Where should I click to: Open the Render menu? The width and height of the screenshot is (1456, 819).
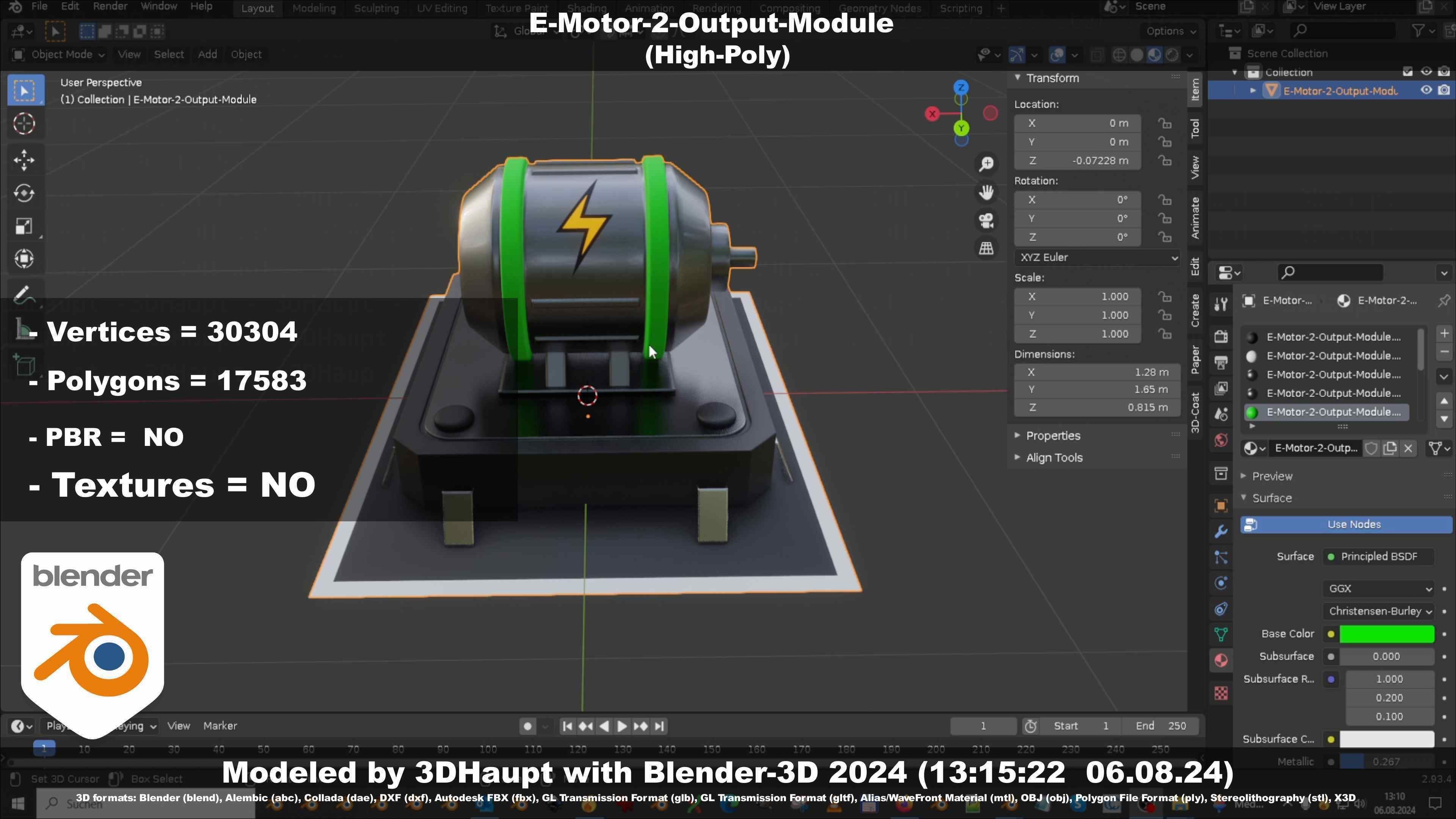(x=110, y=7)
